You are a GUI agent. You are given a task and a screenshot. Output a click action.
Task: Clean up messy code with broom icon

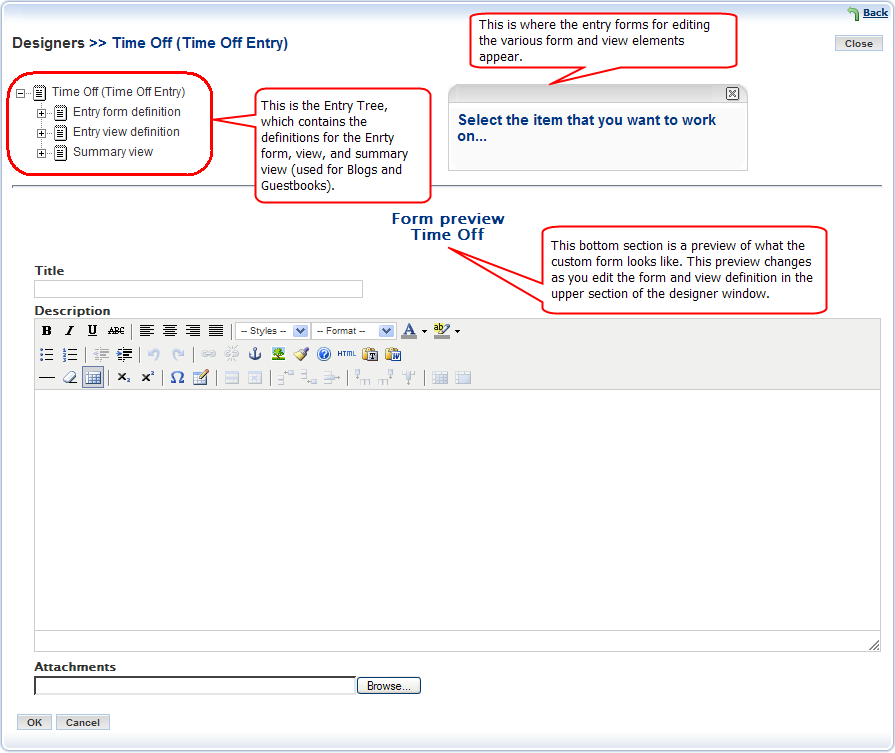301,355
